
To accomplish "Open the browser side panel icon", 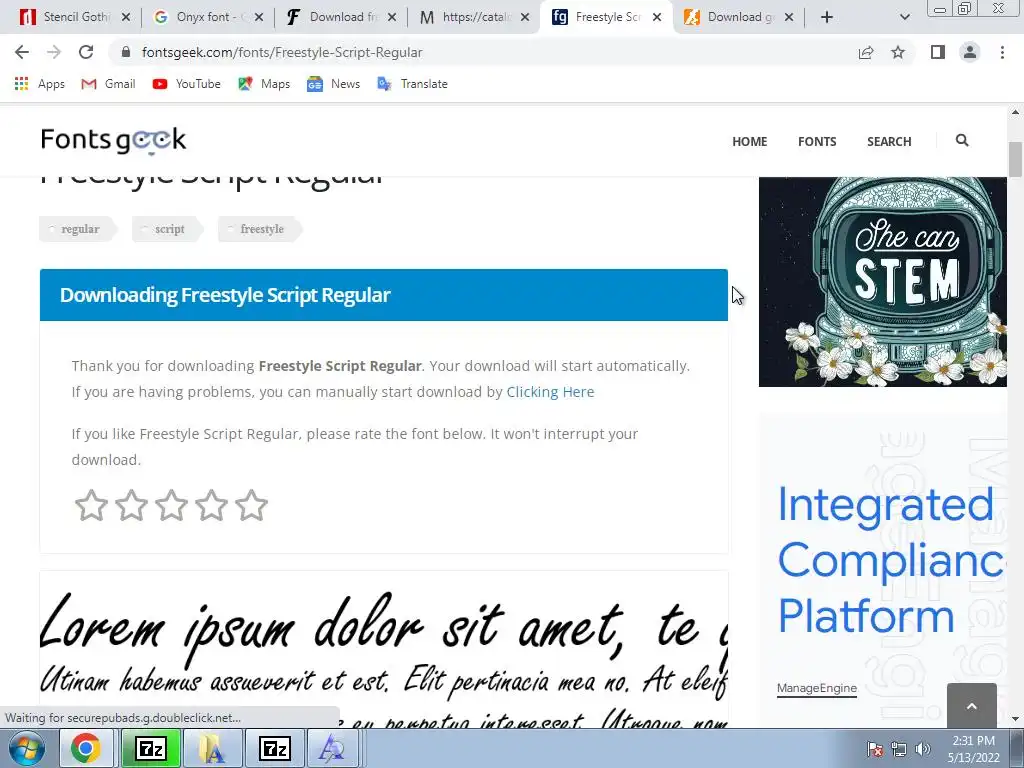I will tap(938, 52).
